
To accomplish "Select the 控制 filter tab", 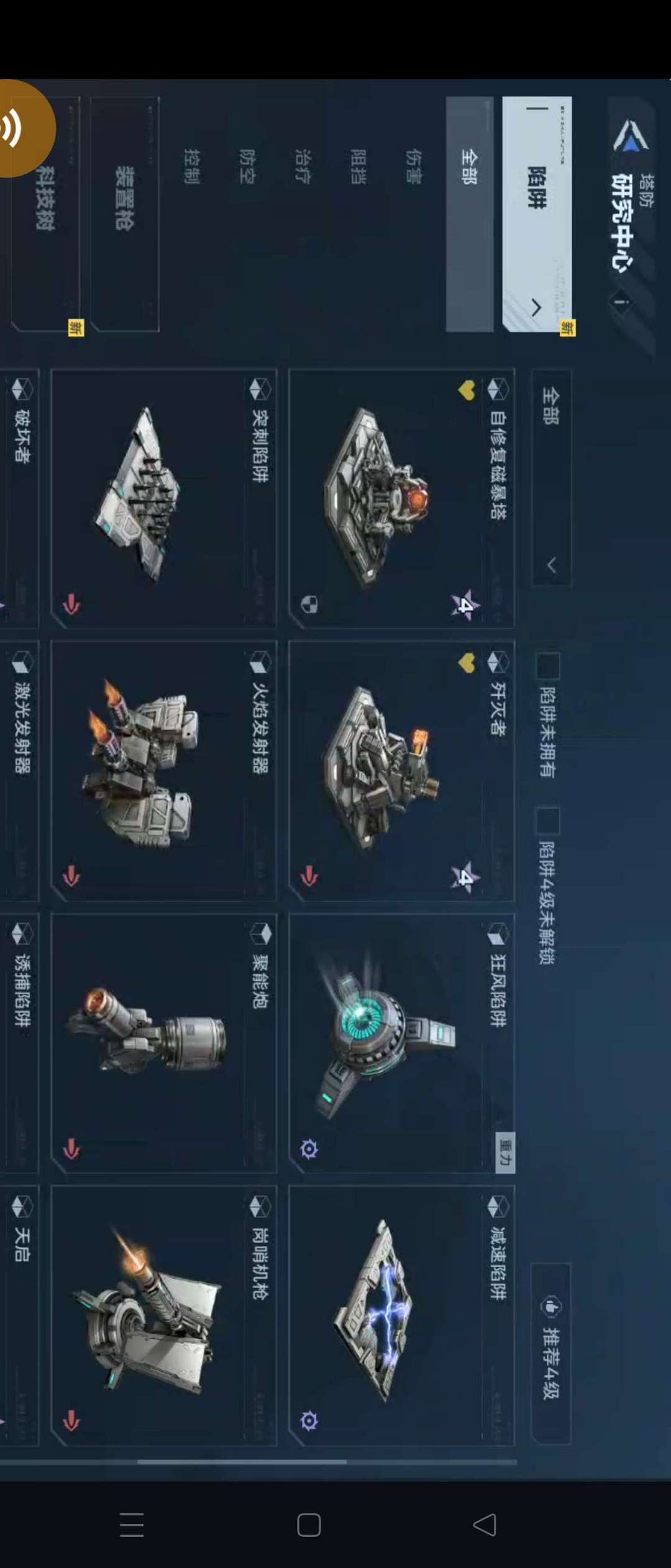I will click(x=192, y=167).
